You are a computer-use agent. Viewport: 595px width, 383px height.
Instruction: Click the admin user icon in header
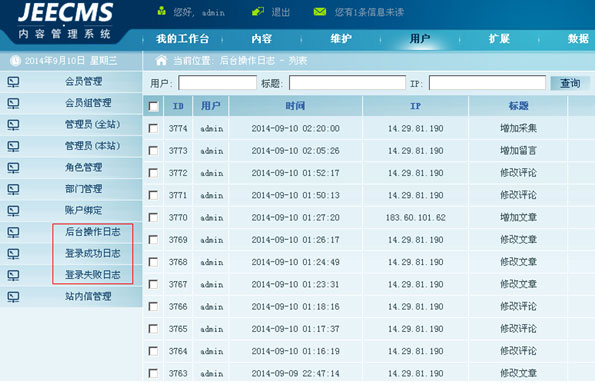coord(162,11)
